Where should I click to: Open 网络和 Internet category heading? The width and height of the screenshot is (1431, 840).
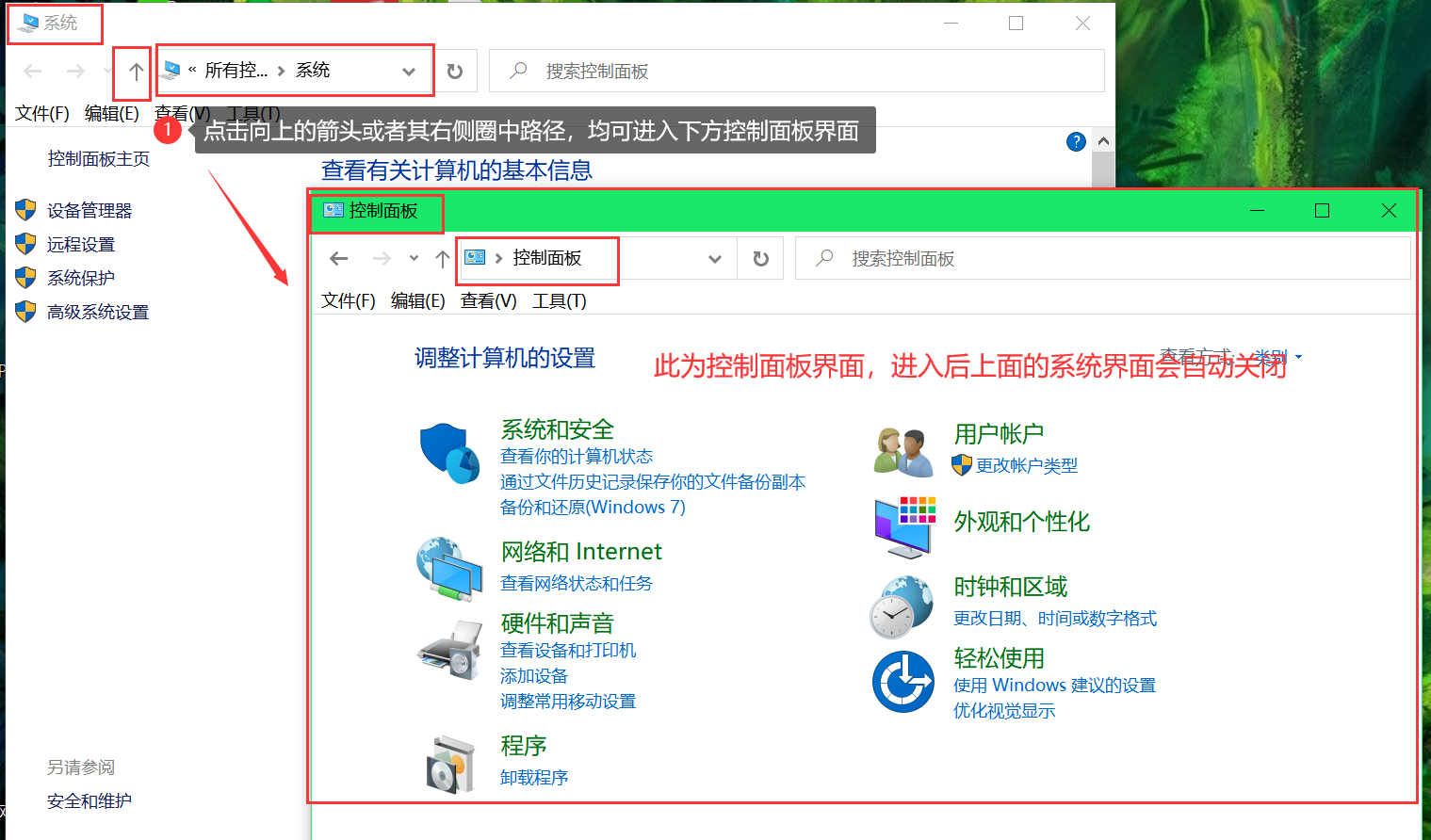click(581, 551)
